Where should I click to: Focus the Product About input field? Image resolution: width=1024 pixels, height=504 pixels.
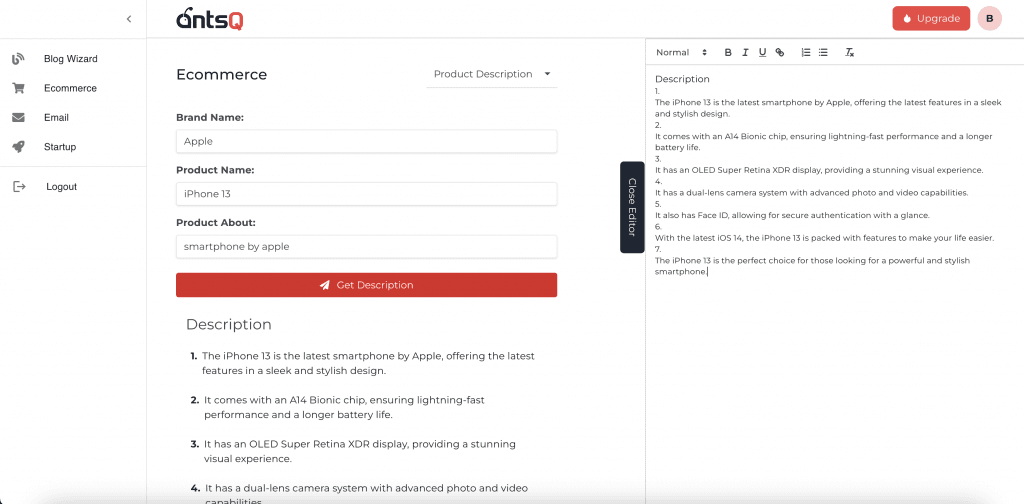click(x=366, y=247)
